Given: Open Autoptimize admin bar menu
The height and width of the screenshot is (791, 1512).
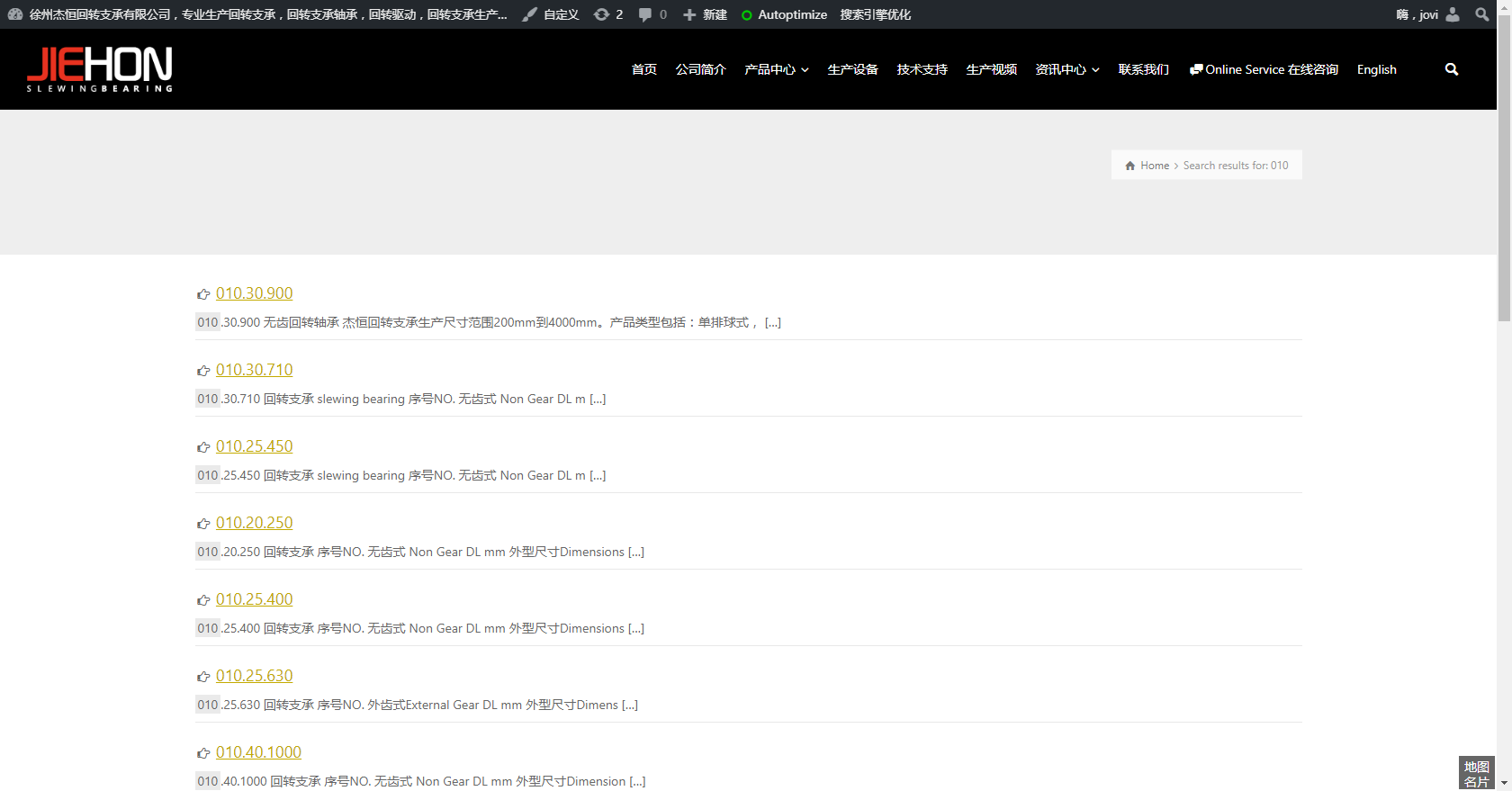Looking at the screenshot, I should click(x=792, y=14).
